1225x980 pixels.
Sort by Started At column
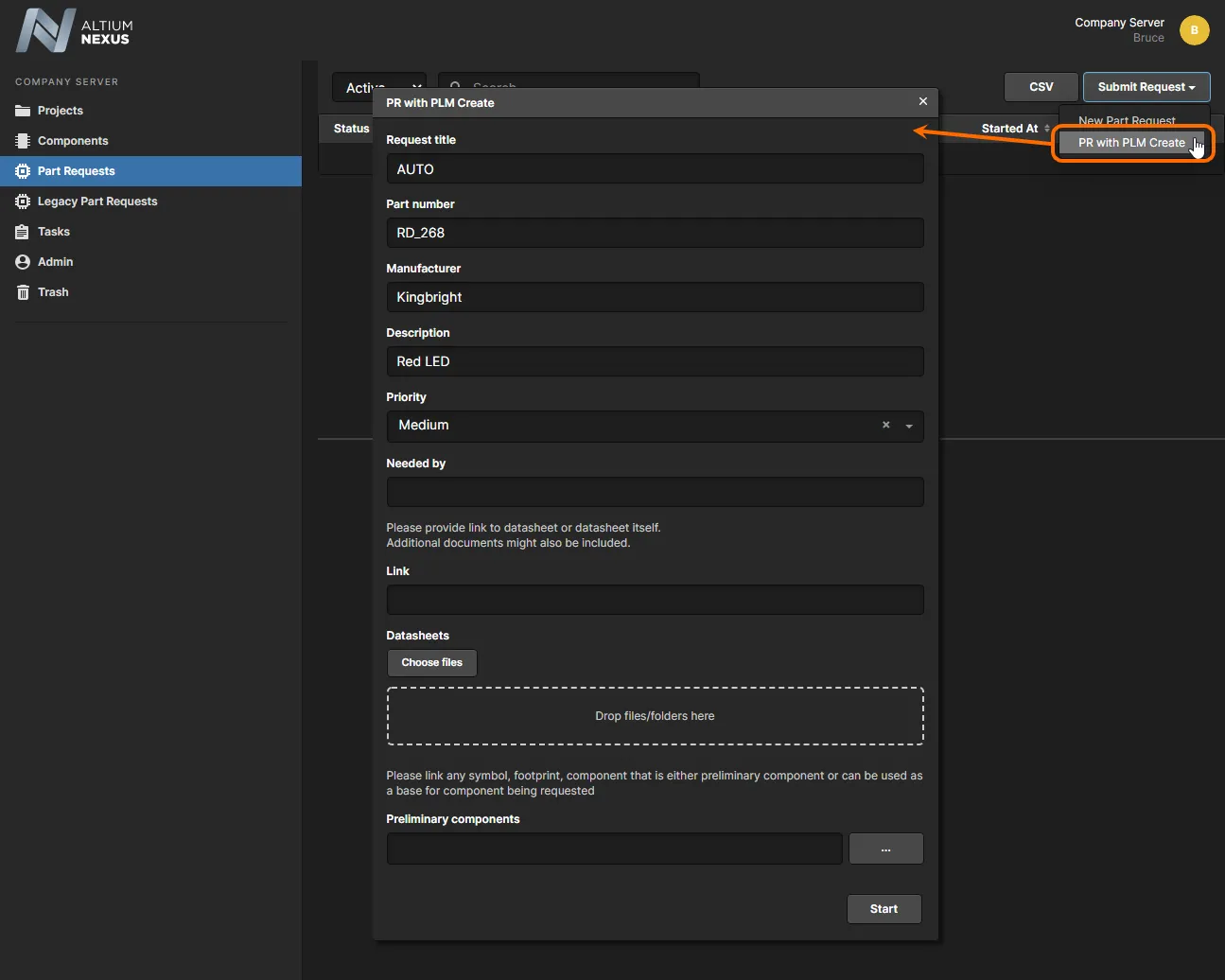tap(1016, 129)
